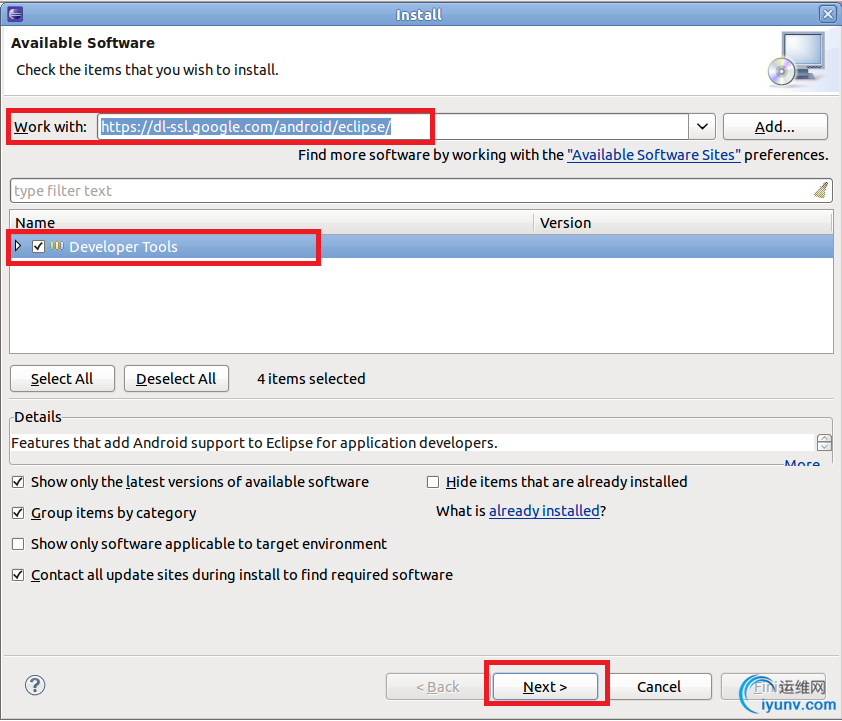The image size is (842, 721).
Task: Click the 4 items selected label
Action: [311, 379]
